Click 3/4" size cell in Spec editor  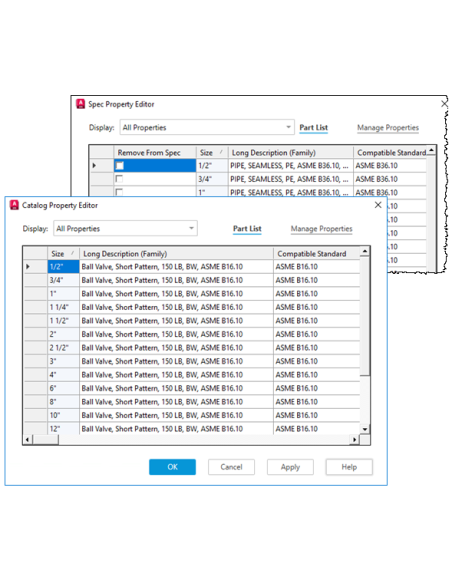pyautogui.click(x=212, y=179)
